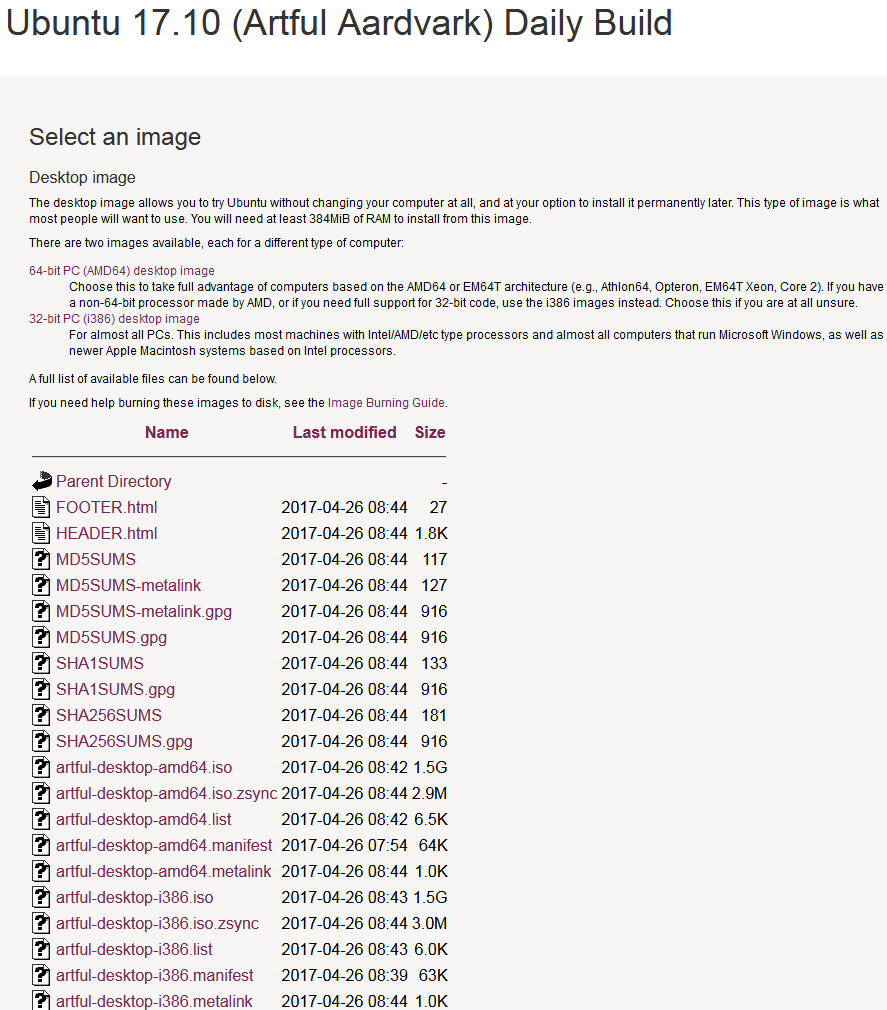Open HEADER.html file link
Screen dimensions: 887x1010
[x=106, y=533]
